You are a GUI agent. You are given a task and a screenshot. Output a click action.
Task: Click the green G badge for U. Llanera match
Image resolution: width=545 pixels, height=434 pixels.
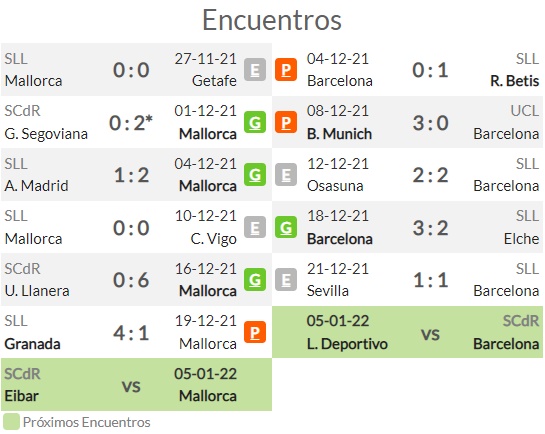(x=255, y=280)
